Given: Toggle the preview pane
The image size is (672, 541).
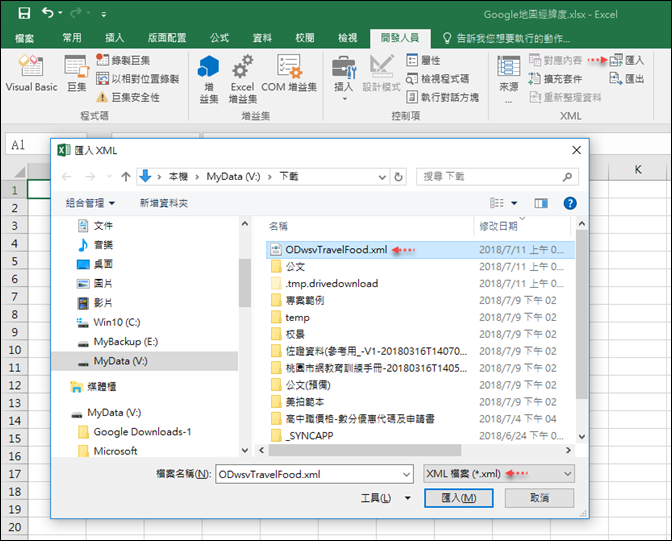Looking at the screenshot, I should point(541,203).
